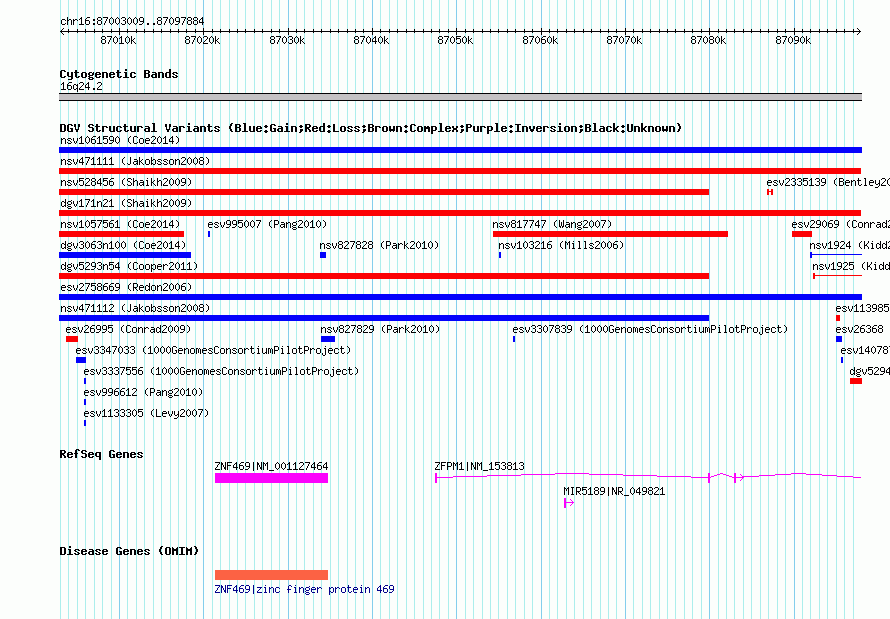Click the esv26995 (Conrad2009) red marker
This screenshot has width=890, height=619.
tap(72, 339)
